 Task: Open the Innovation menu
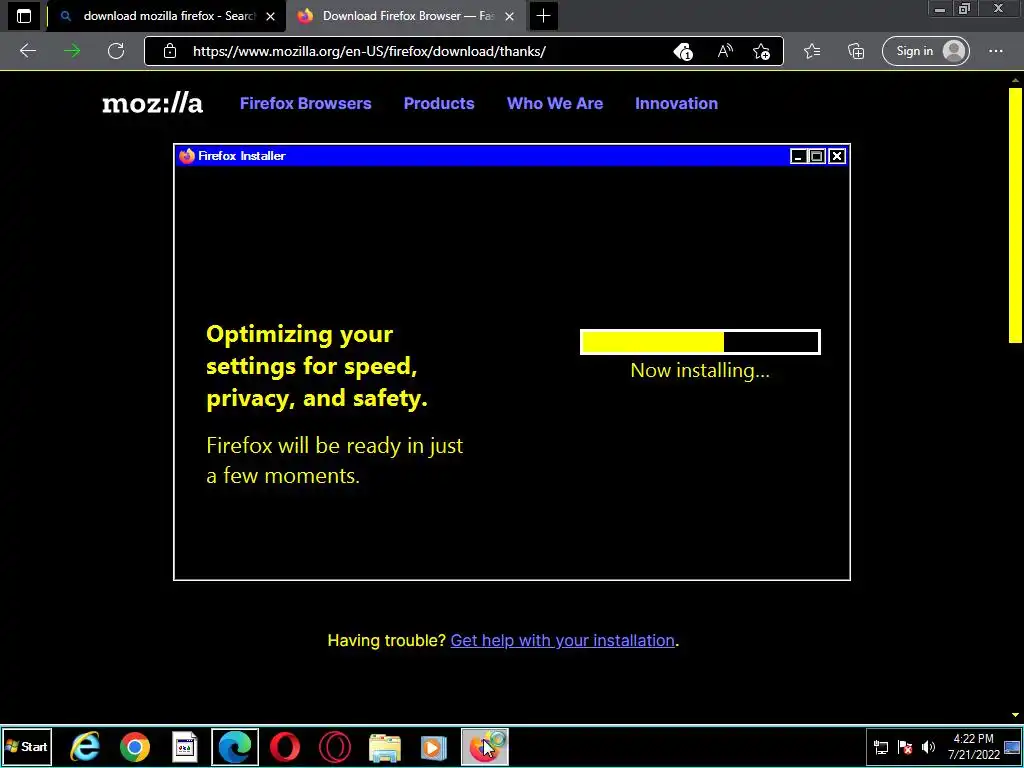(677, 103)
